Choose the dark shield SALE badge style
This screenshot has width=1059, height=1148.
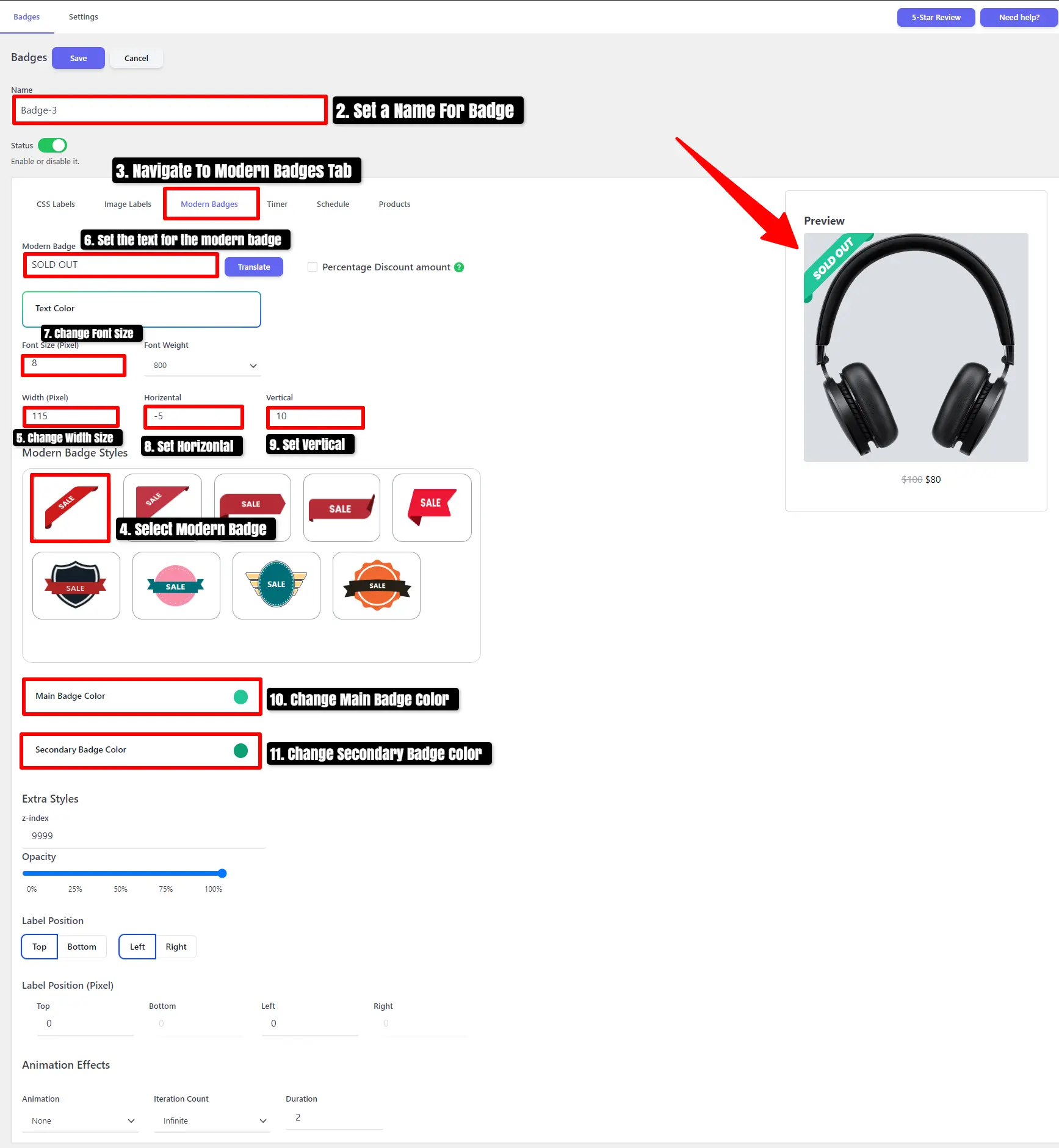pyautogui.click(x=76, y=585)
